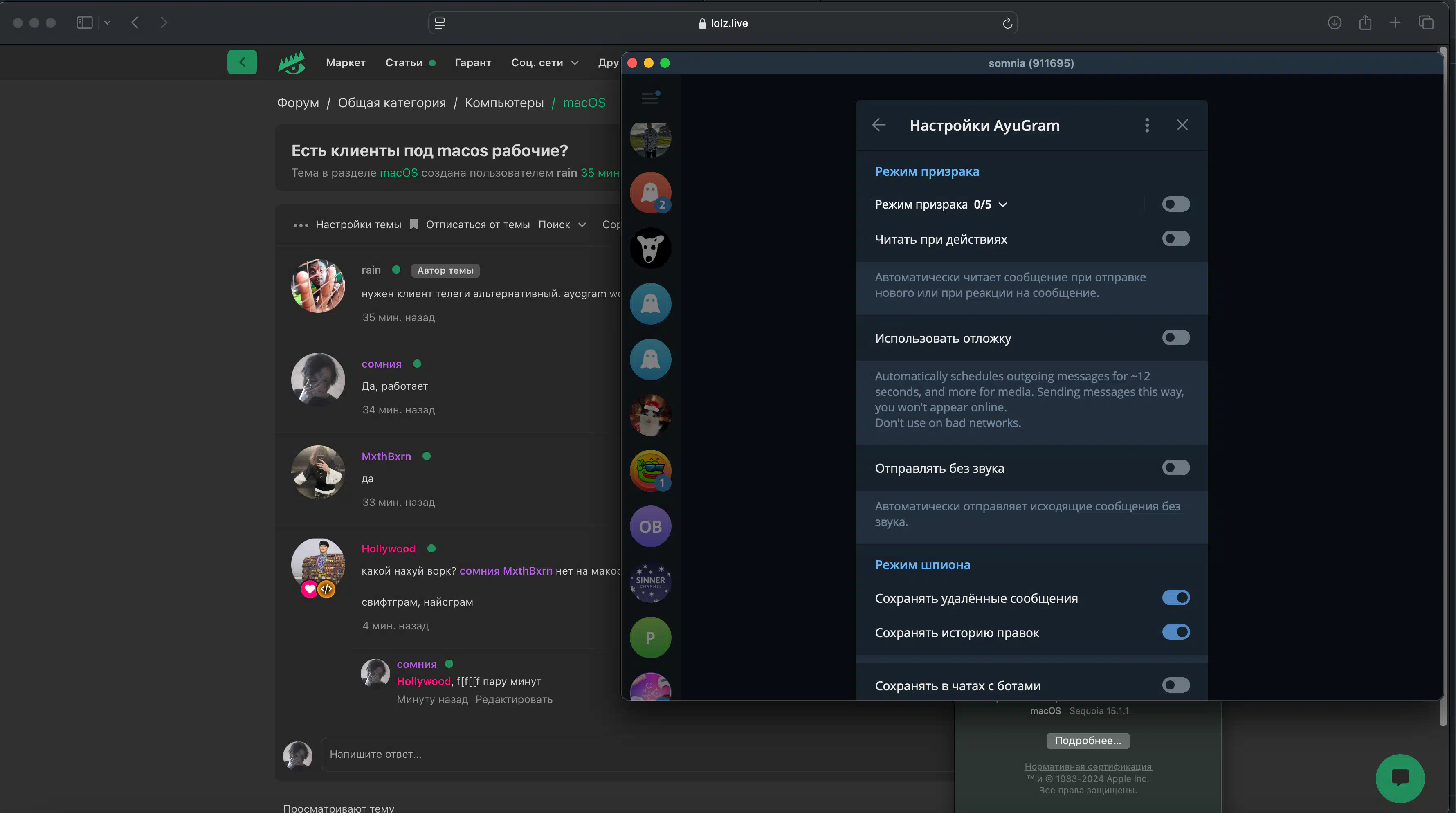
Task: Click green back arrow button on forum
Action: coord(242,62)
